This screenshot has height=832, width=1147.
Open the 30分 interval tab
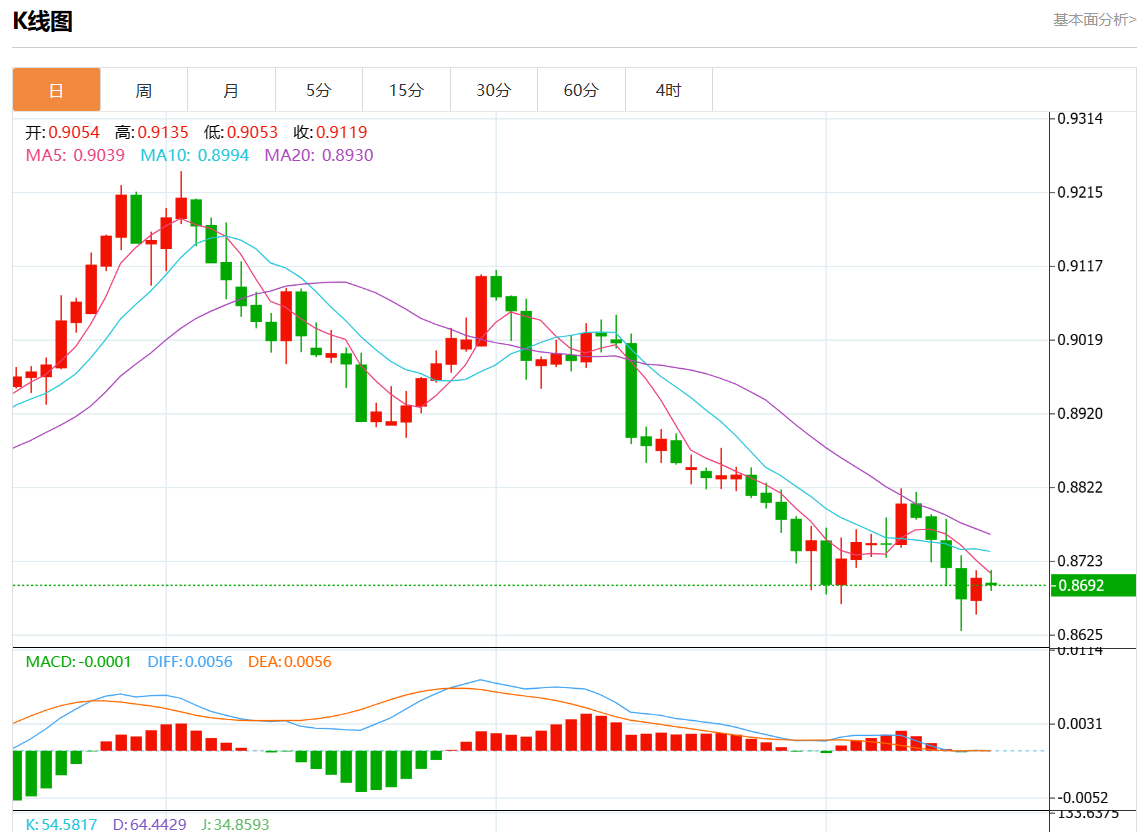coord(494,90)
